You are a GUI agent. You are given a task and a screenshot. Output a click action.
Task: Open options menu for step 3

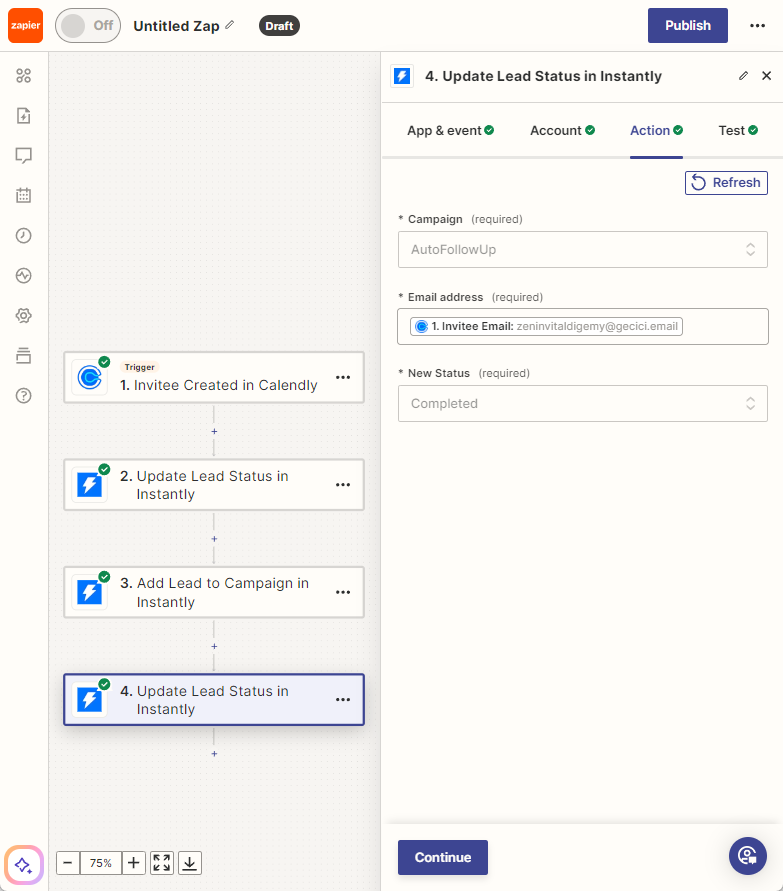click(x=343, y=592)
